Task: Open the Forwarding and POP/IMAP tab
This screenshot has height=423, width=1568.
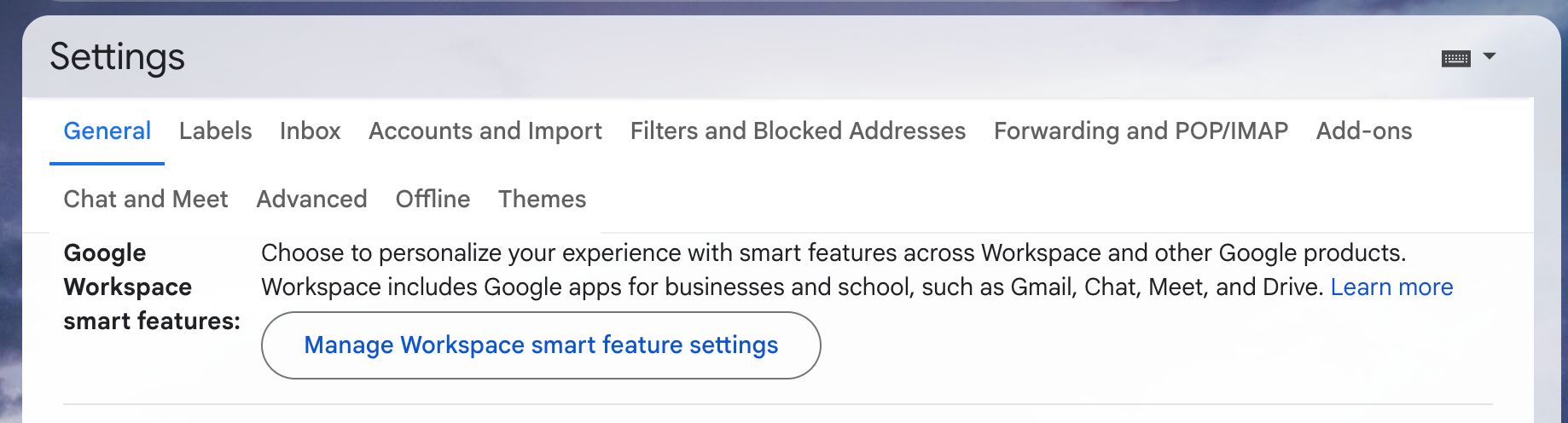Action: pos(1140,130)
